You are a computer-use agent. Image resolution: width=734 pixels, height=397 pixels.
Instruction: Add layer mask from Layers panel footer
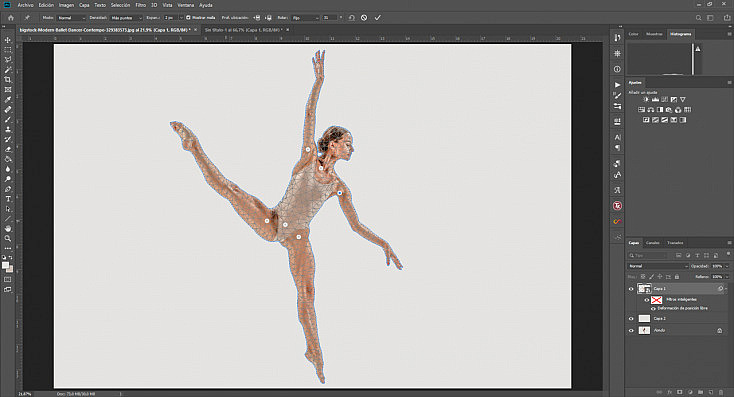680,392
